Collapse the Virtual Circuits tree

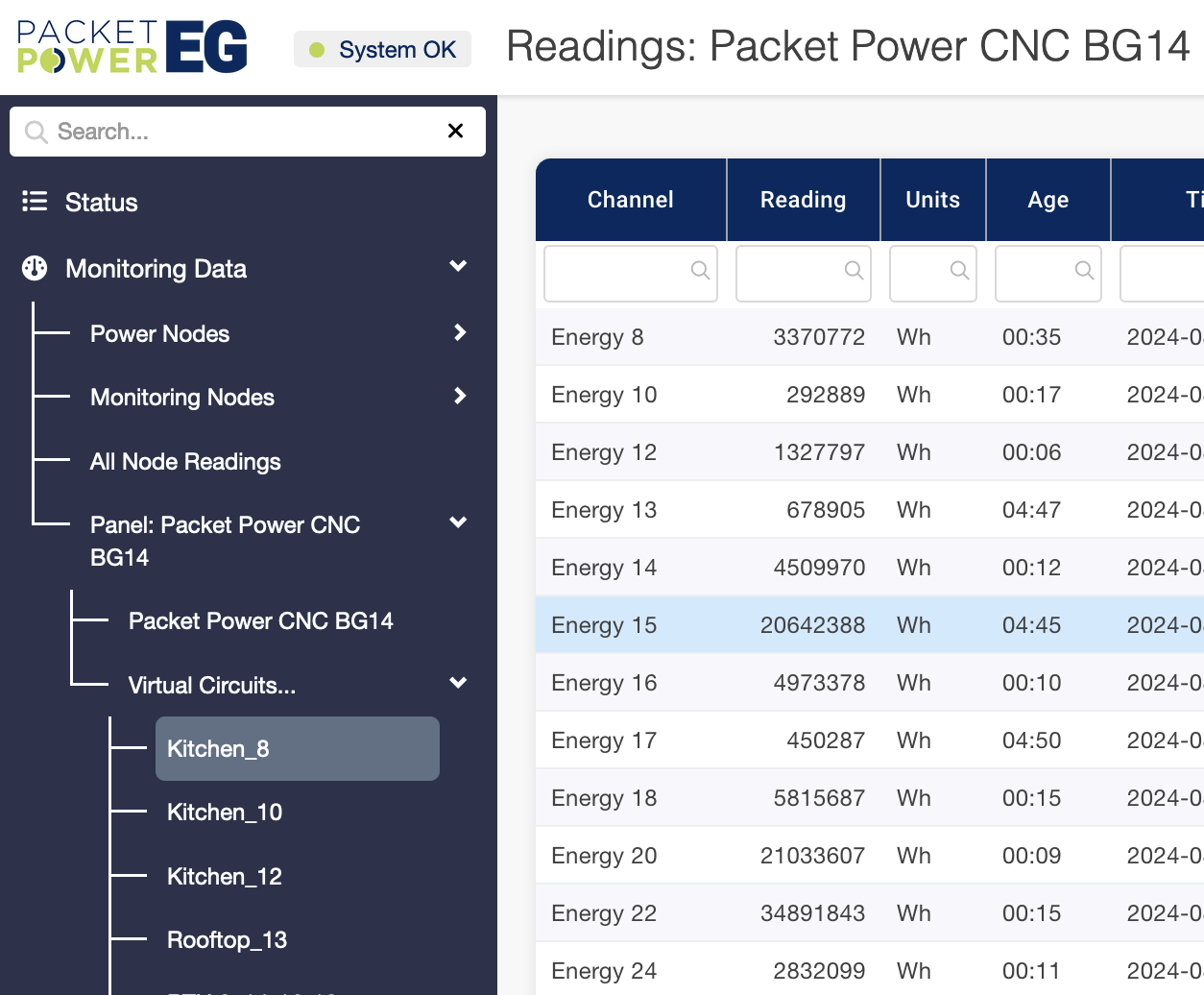458,683
